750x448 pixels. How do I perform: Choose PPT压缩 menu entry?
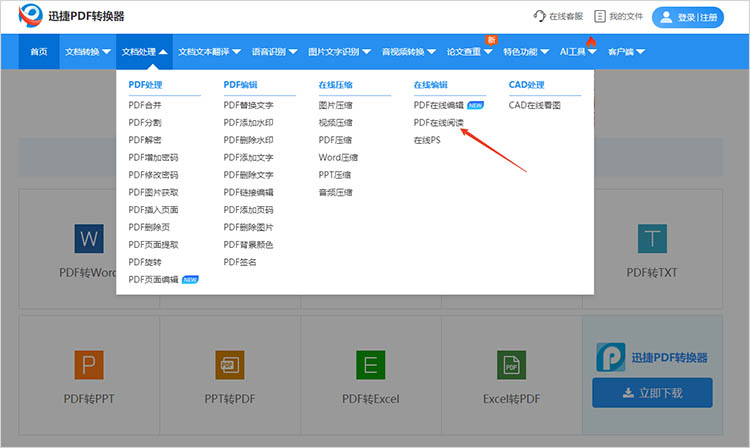[335, 175]
